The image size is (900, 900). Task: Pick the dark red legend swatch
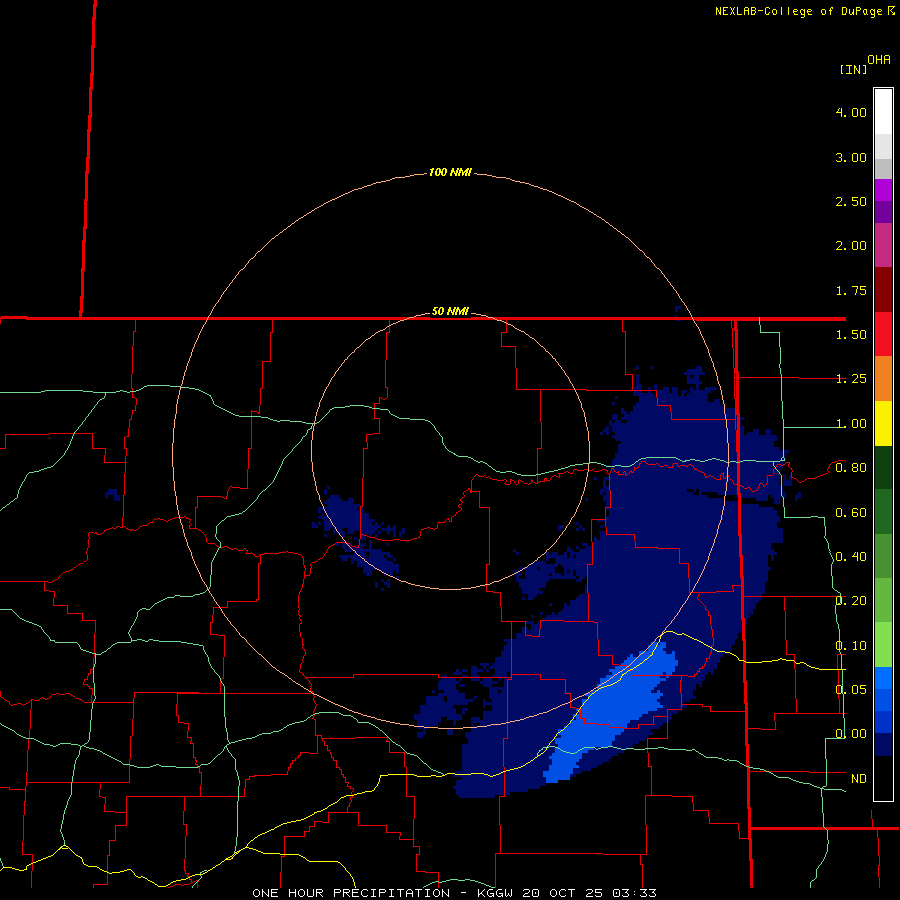point(883,290)
